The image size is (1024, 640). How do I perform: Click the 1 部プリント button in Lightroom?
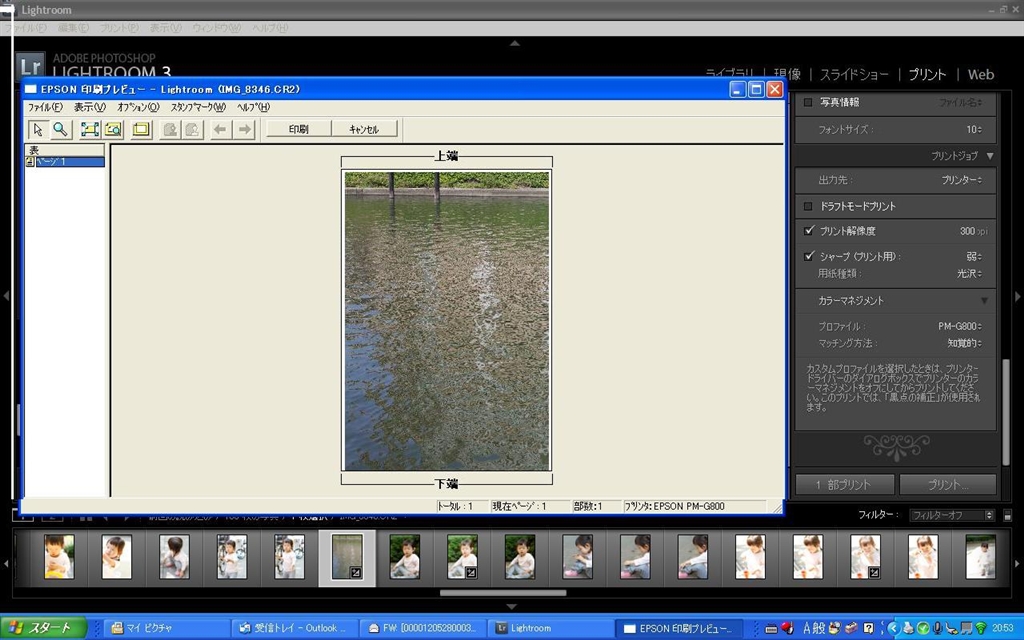point(844,485)
